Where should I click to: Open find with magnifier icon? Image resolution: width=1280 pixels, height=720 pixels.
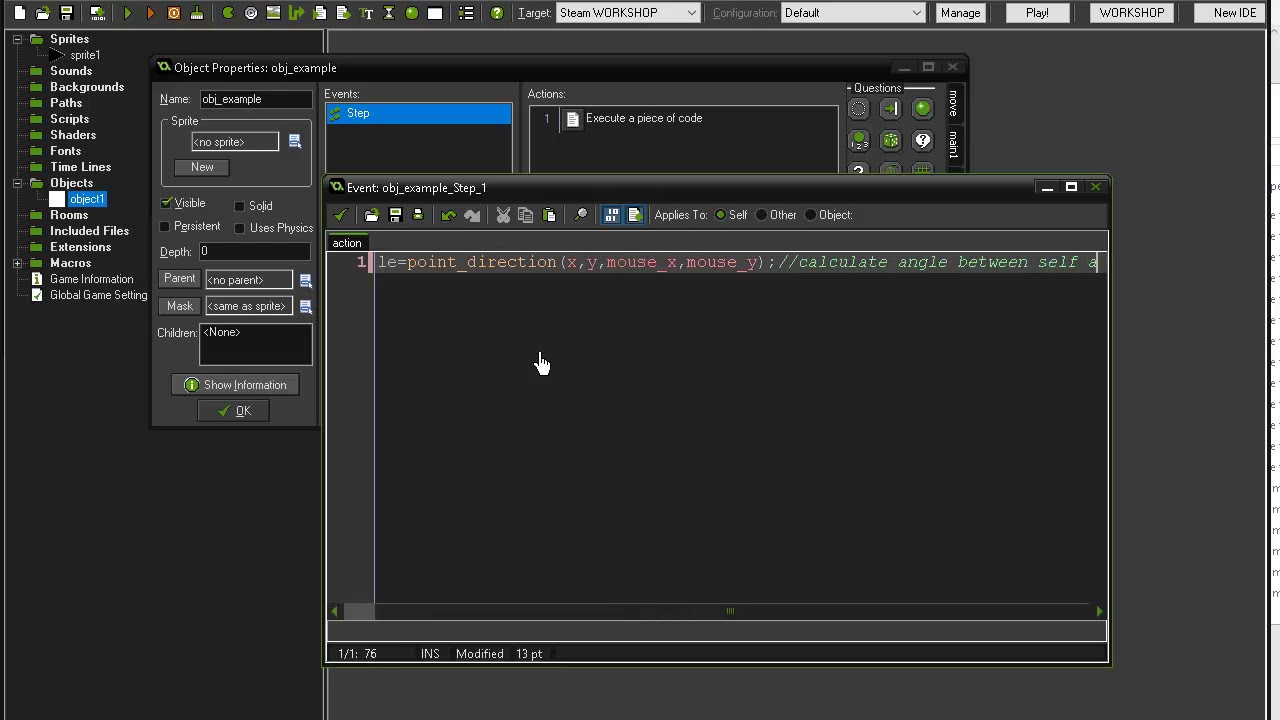click(580, 215)
